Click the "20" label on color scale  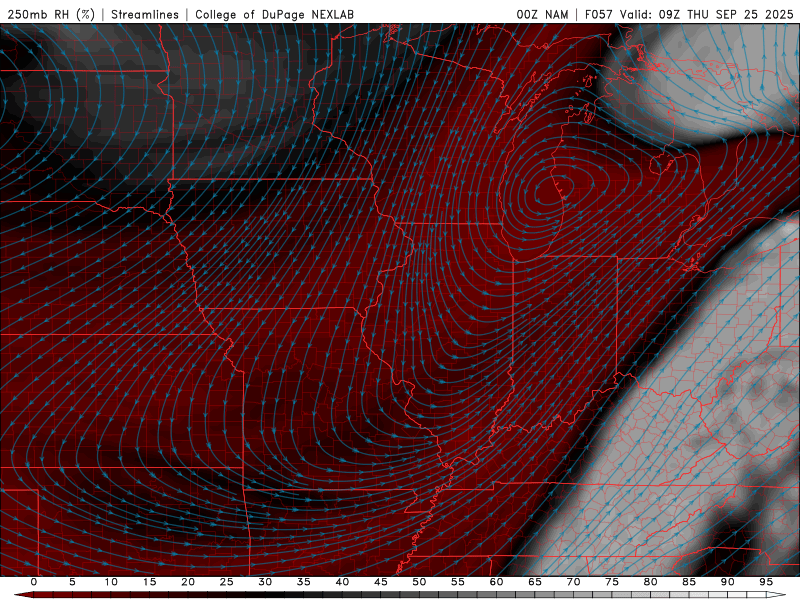(x=188, y=582)
